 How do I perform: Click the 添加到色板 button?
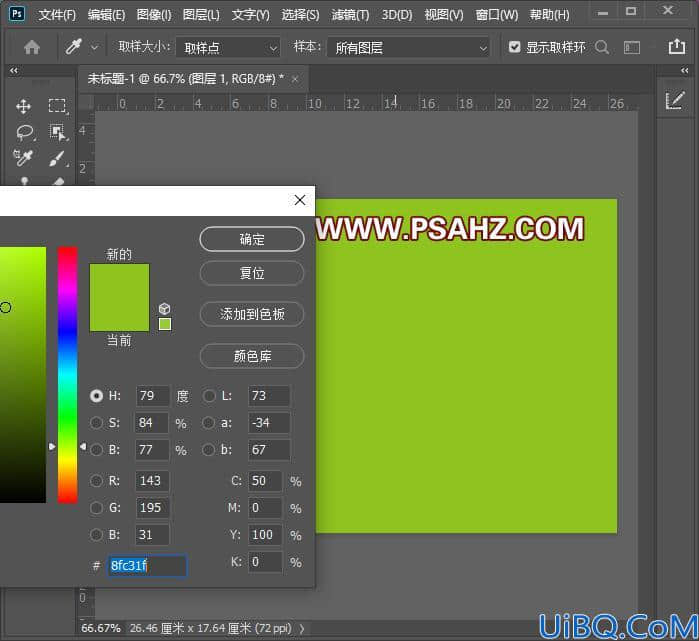[x=252, y=314]
